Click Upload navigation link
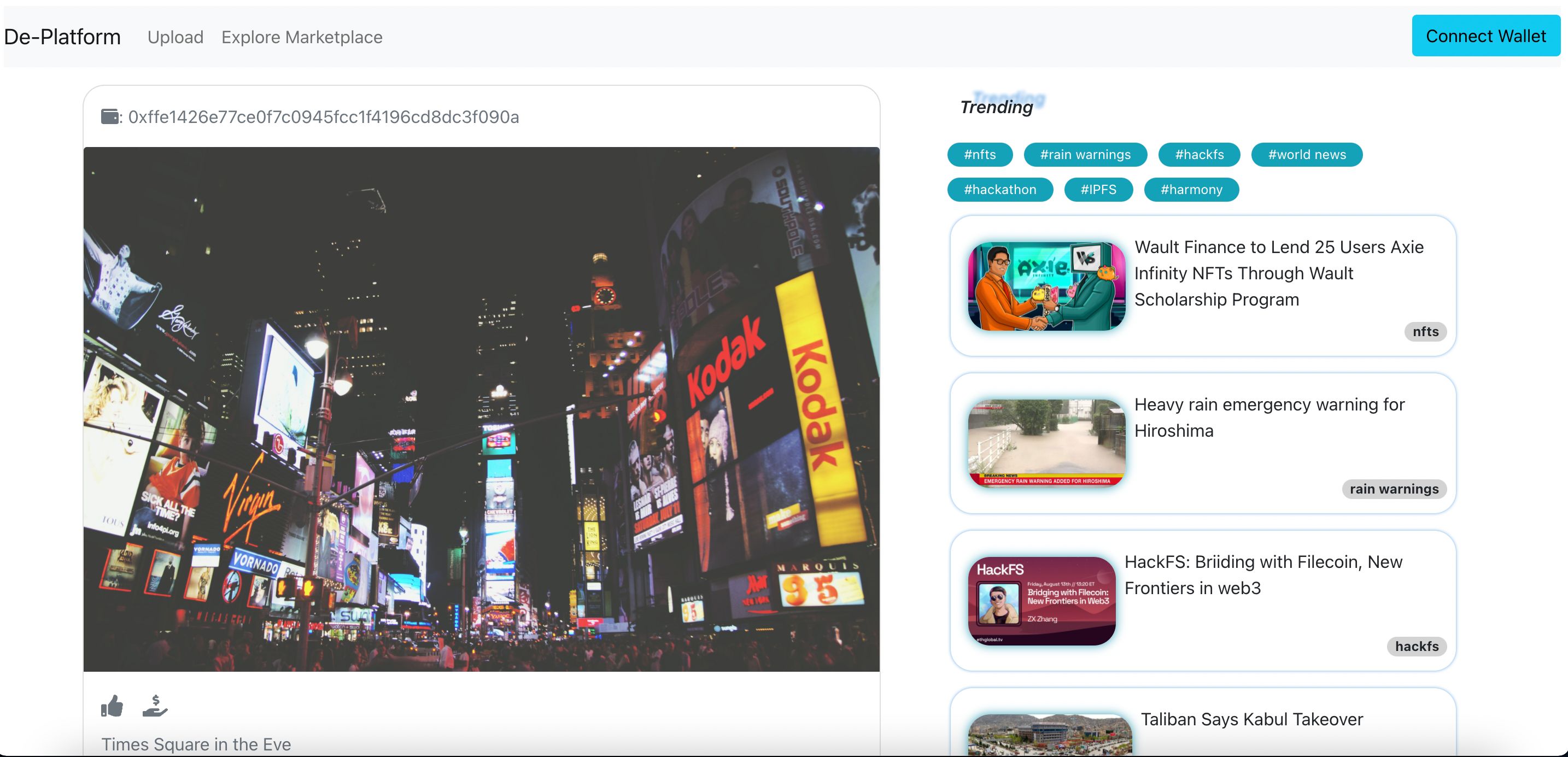 tap(175, 36)
